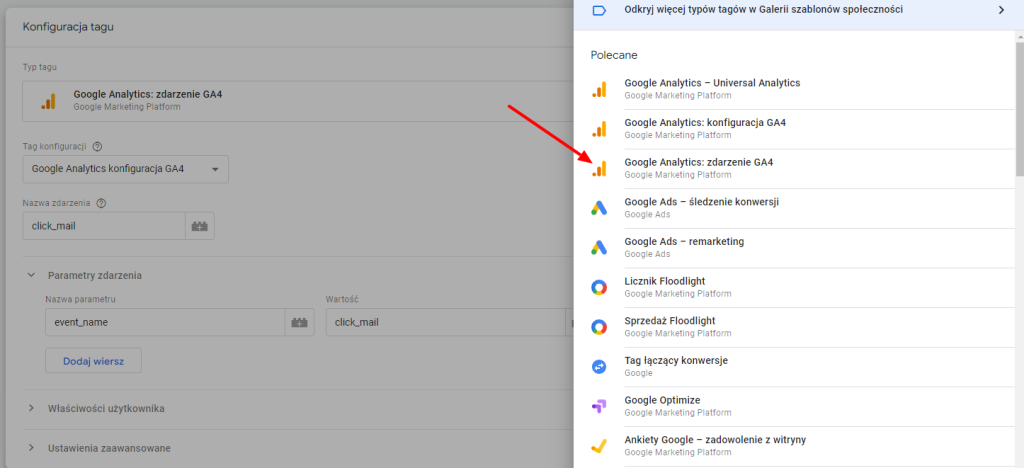Screen dimensions: 1024x468
Task: Open the help icon beside Tag konfiguracji
Action: [x=98, y=146]
